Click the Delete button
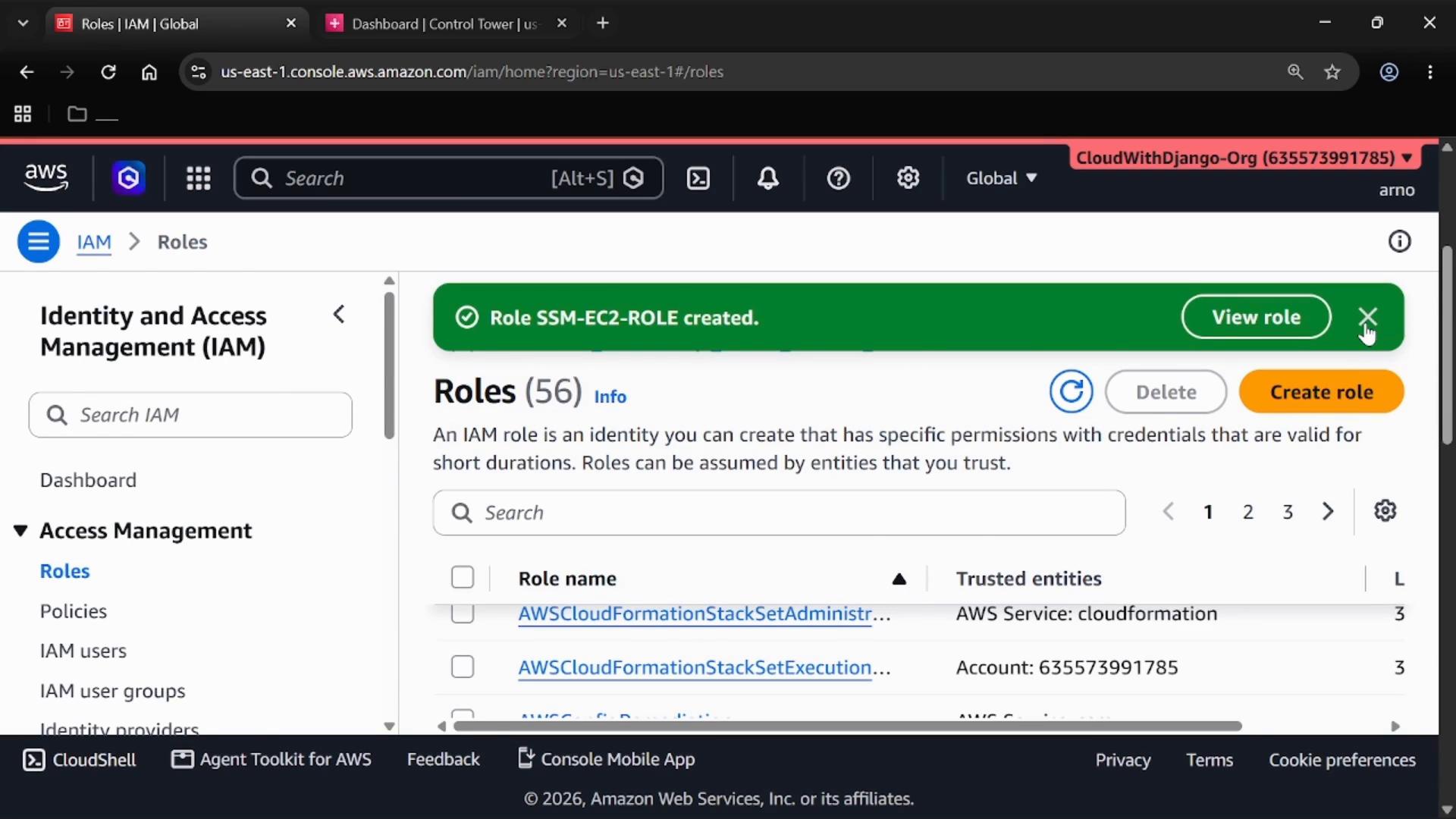Viewport: 1456px width, 819px height. point(1166,392)
